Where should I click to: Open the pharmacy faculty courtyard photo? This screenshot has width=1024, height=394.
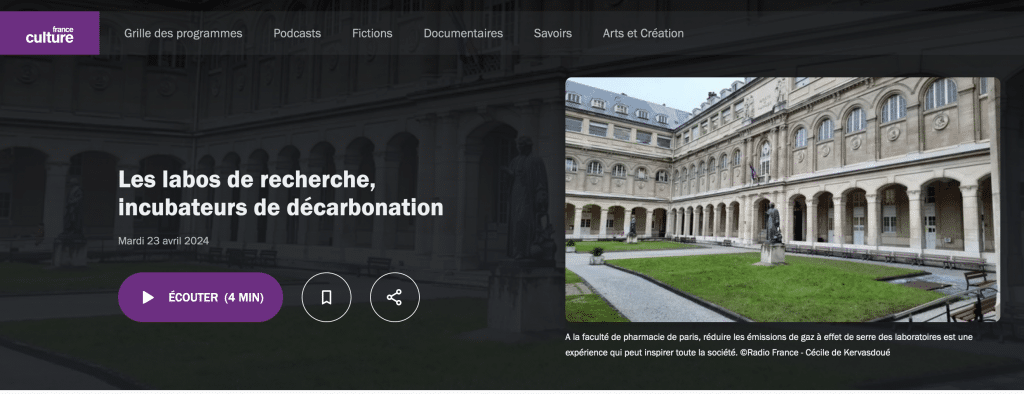(782, 200)
